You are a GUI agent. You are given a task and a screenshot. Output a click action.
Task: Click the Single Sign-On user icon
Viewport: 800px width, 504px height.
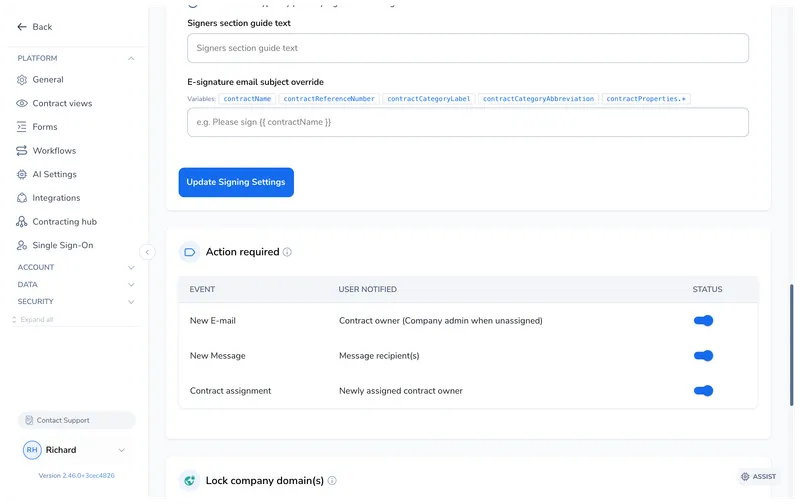point(21,245)
